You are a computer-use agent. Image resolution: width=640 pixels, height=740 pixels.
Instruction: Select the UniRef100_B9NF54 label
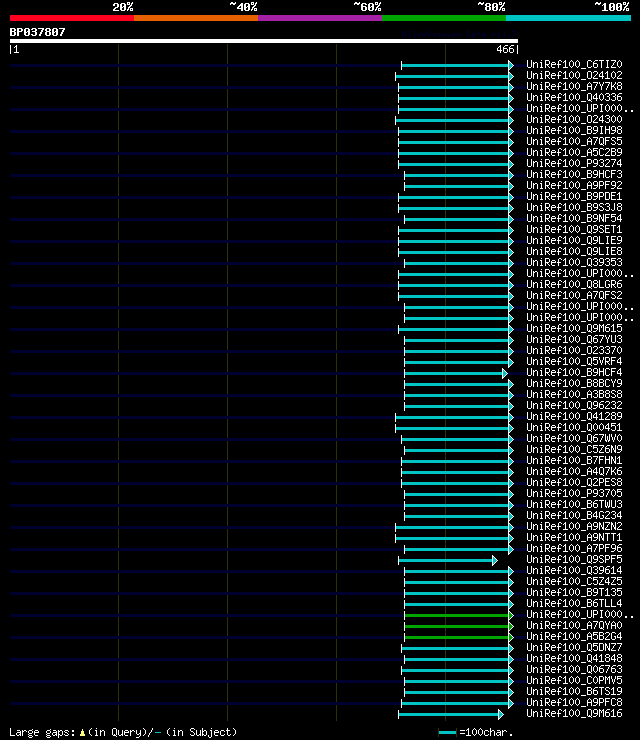tap(574, 219)
